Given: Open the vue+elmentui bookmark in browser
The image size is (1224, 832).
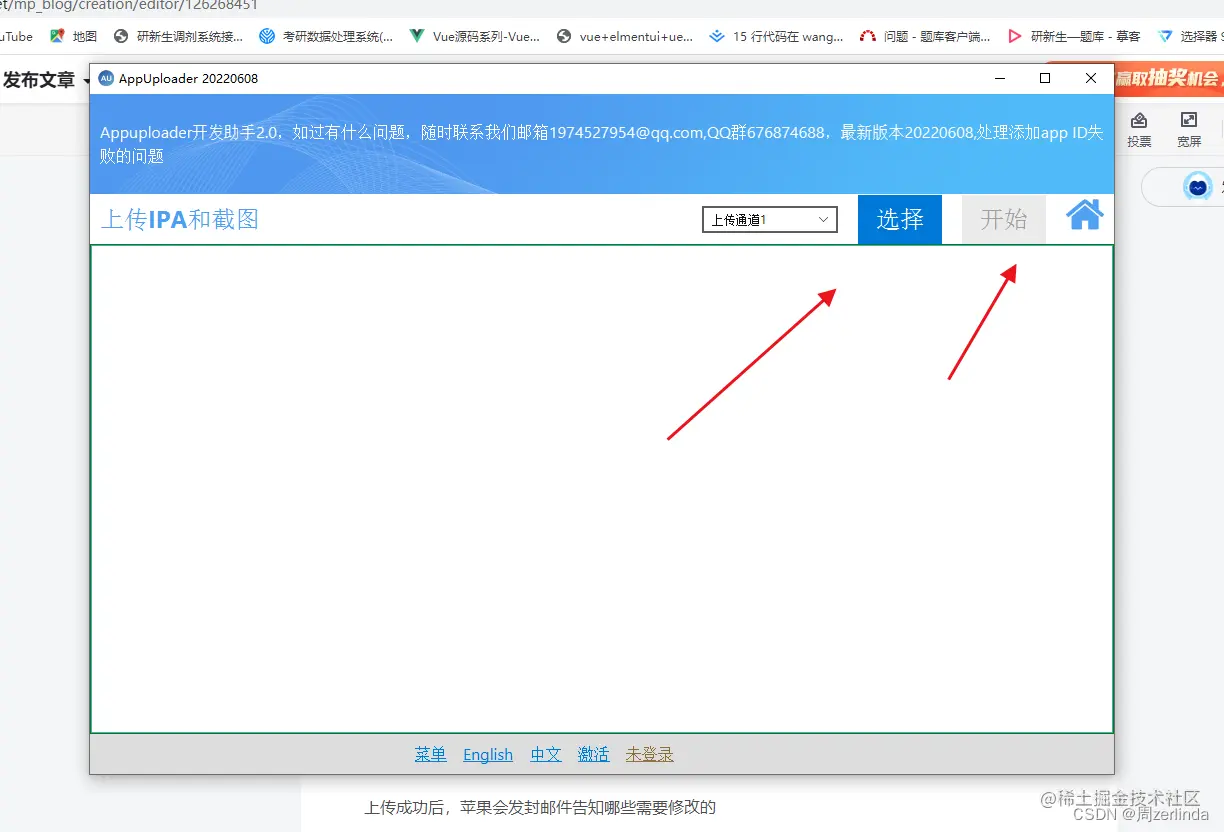Looking at the screenshot, I should 625,36.
